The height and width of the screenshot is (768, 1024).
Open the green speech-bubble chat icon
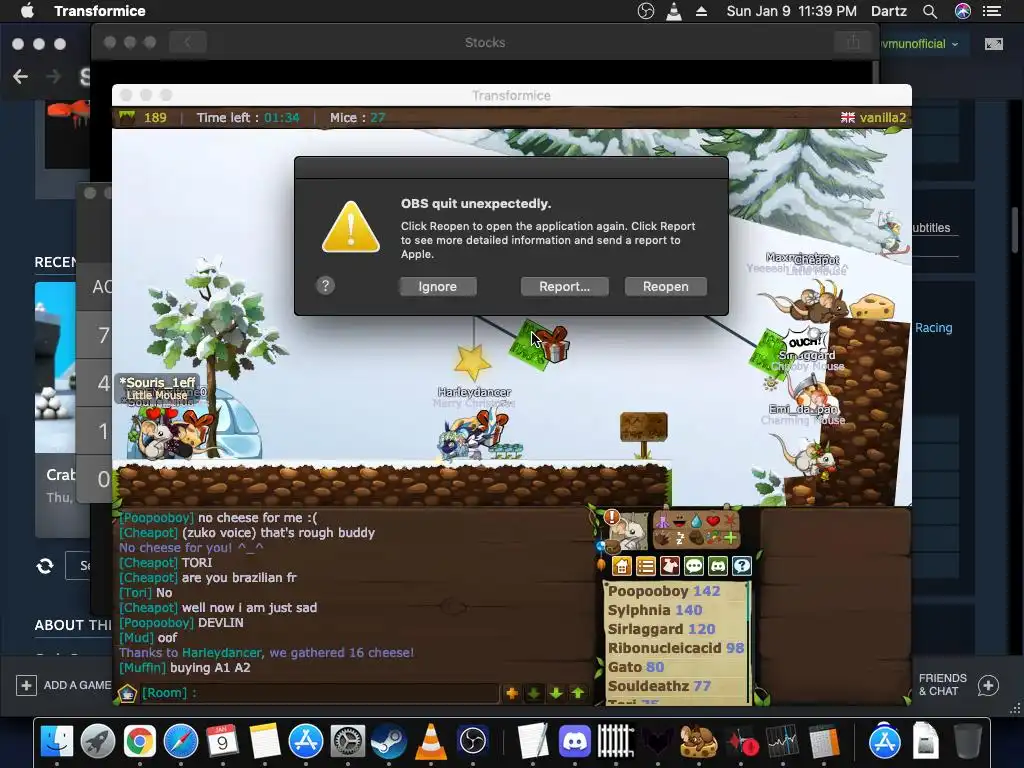[x=694, y=566]
